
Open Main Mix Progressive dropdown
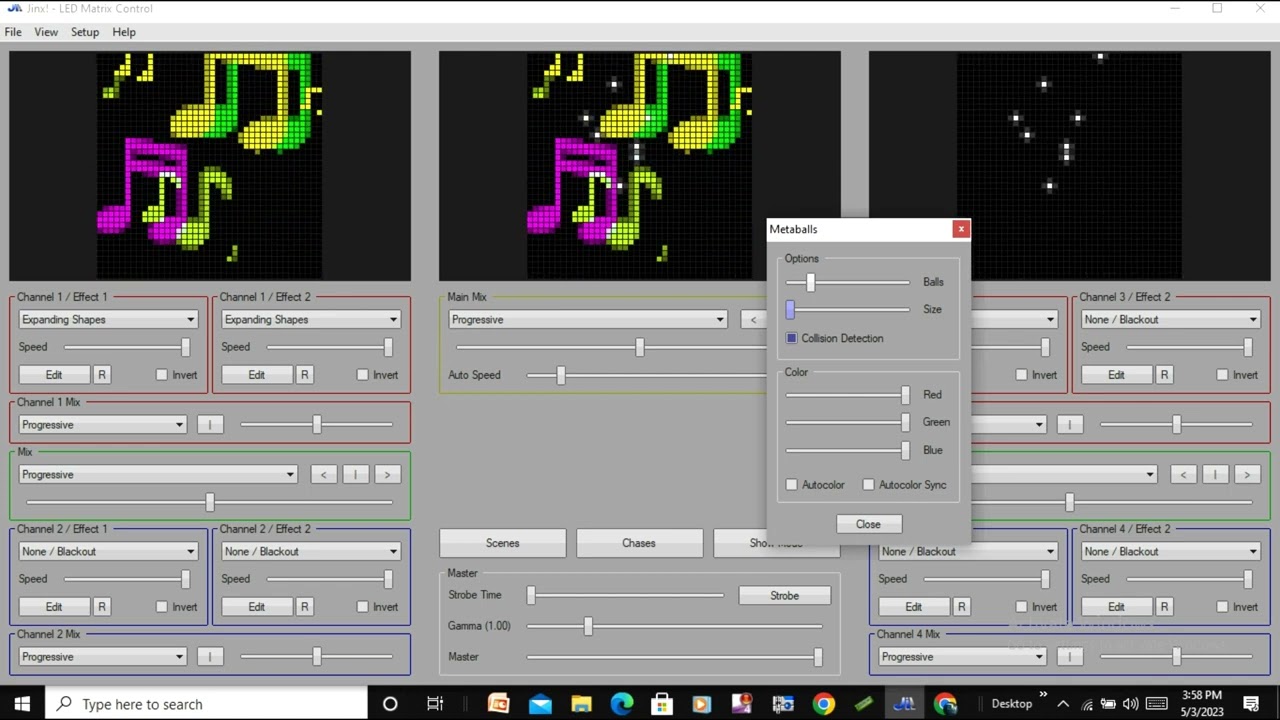pyautogui.click(x=588, y=320)
